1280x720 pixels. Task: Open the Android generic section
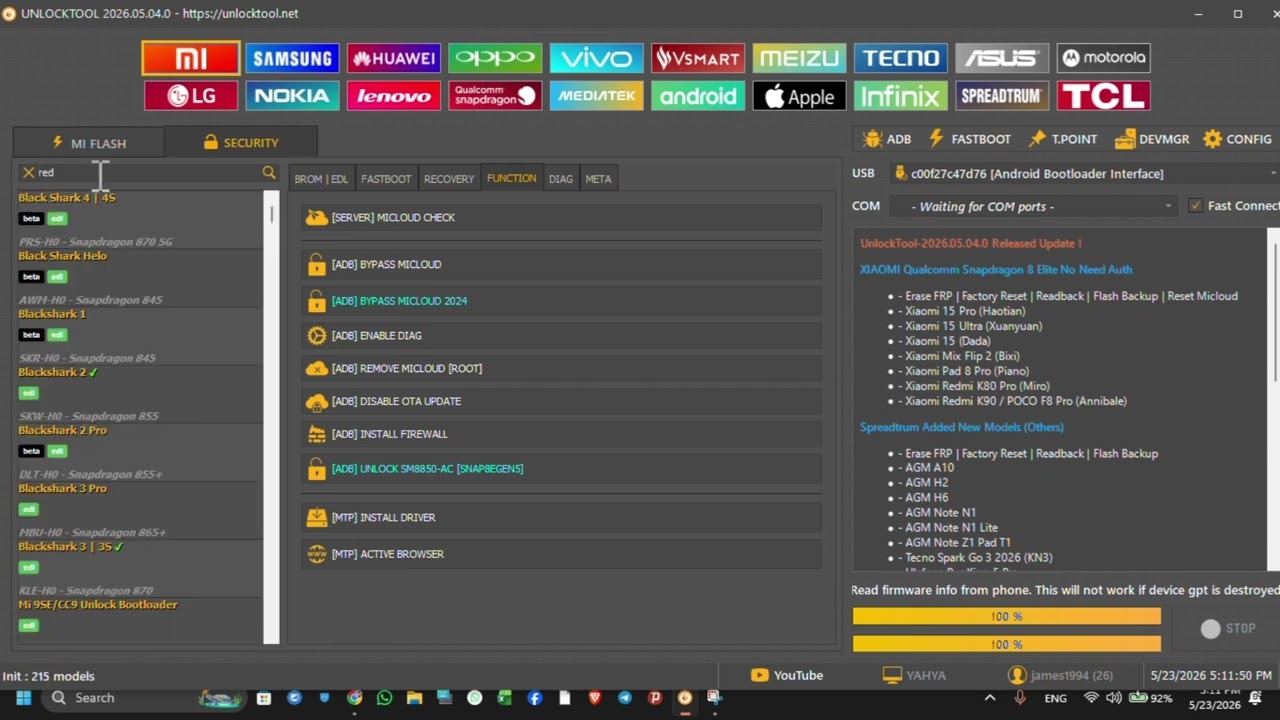[698, 96]
